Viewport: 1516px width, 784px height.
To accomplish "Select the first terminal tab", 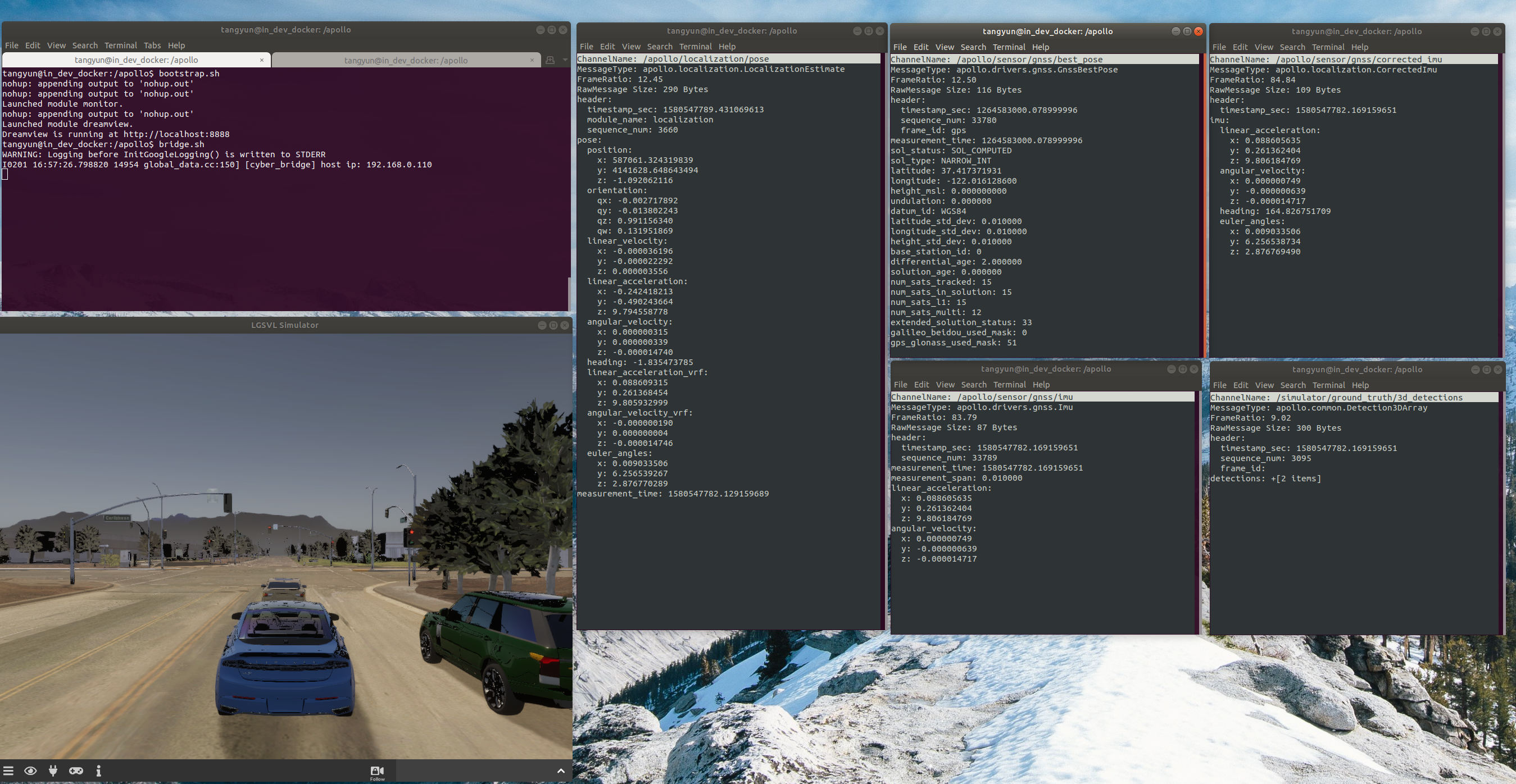I will pyautogui.click(x=136, y=60).
